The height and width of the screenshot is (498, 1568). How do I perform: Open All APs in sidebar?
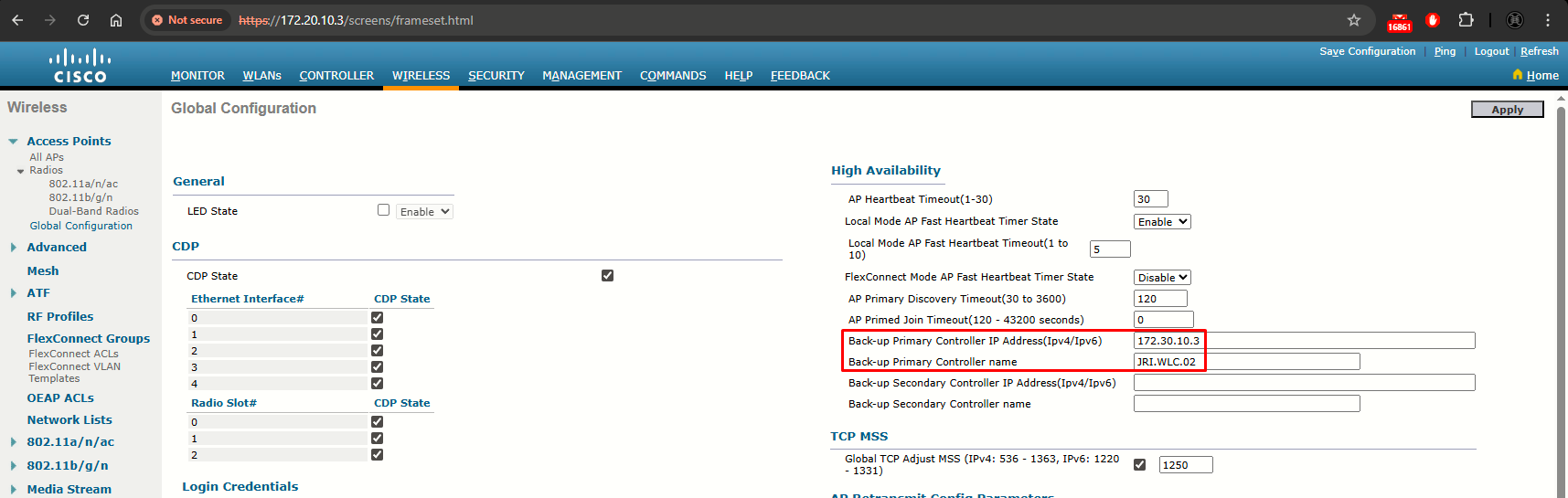pos(47,157)
